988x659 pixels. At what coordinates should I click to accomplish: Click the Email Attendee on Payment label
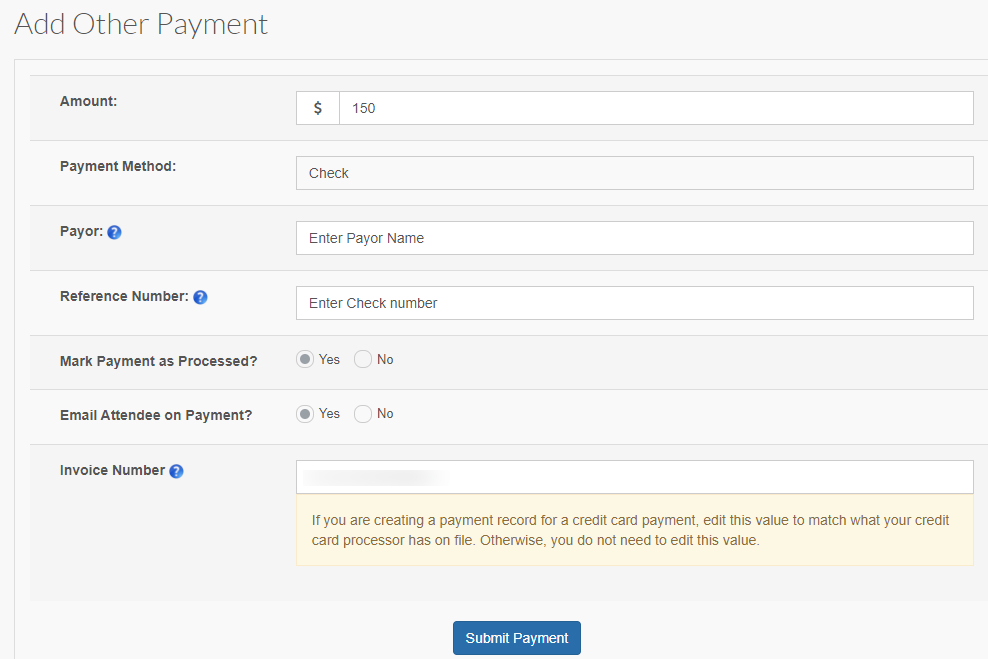tap(156, 415)
